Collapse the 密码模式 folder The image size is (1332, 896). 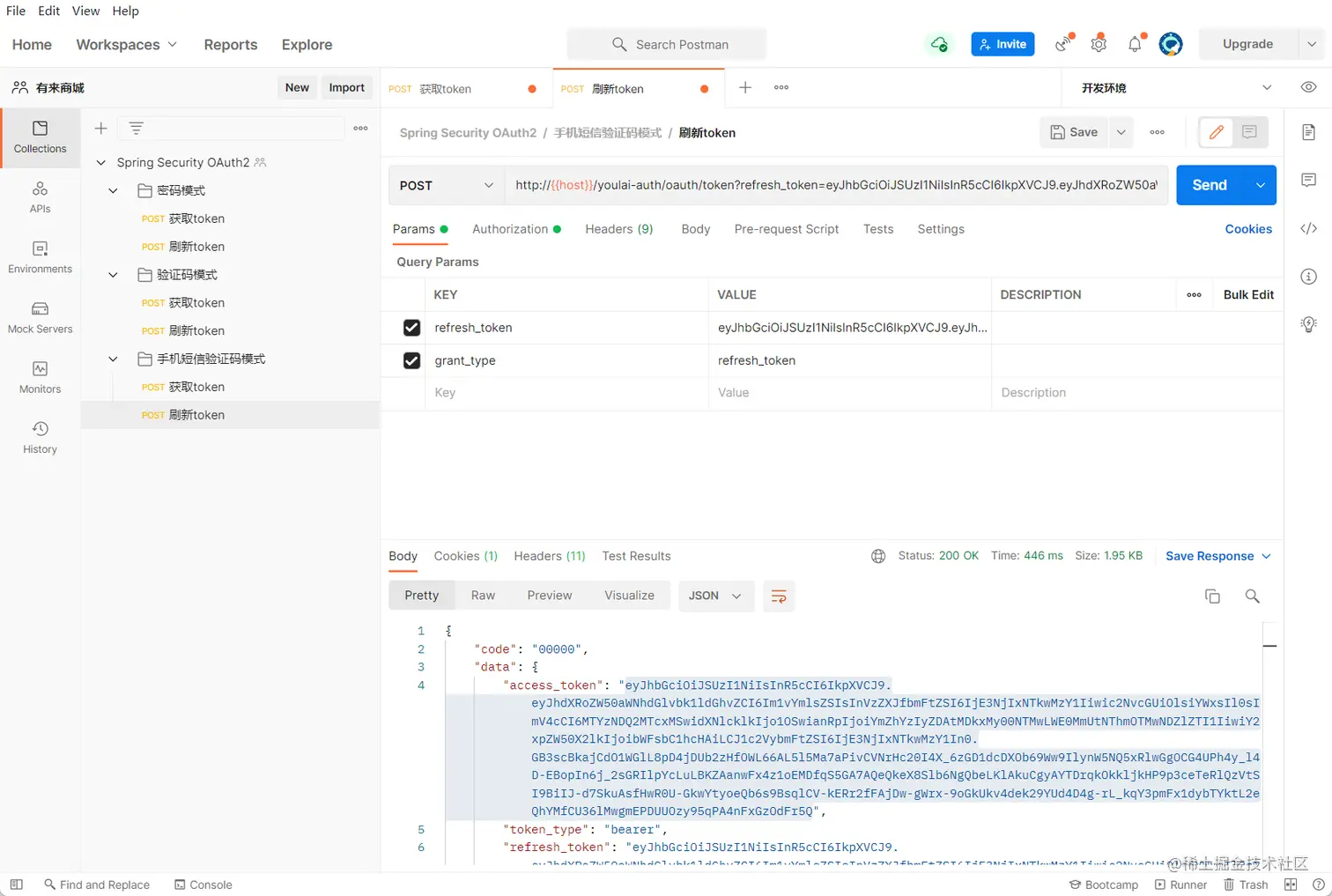point(113,190)
